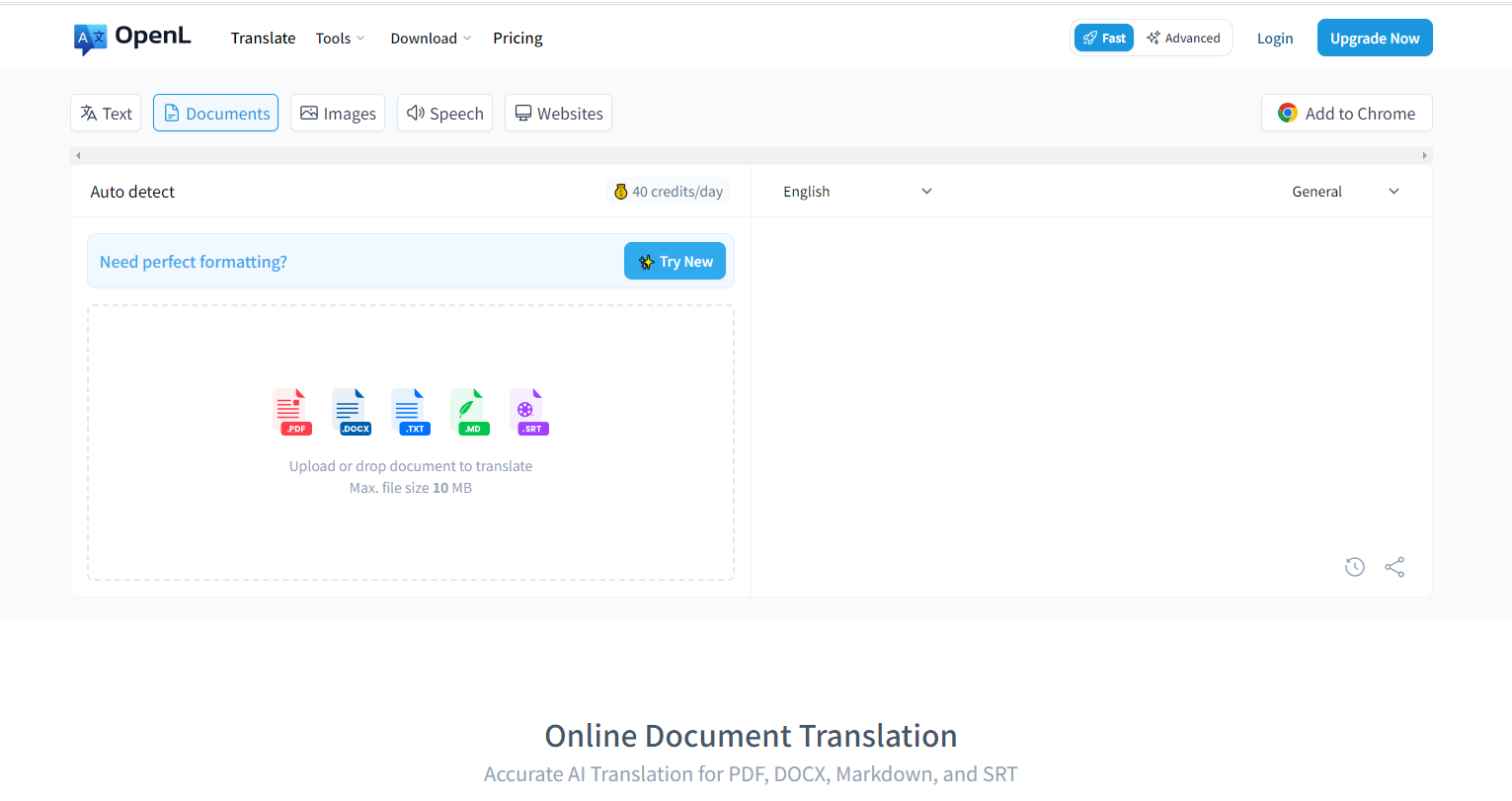Switch to Advanced translation mode
This screenshot has width=1512, height=801.
[x=1183, y=39]
